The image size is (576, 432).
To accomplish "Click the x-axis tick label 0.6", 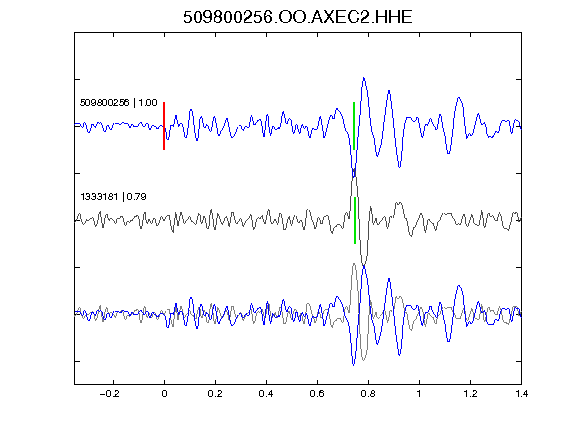I will [317, 394].
